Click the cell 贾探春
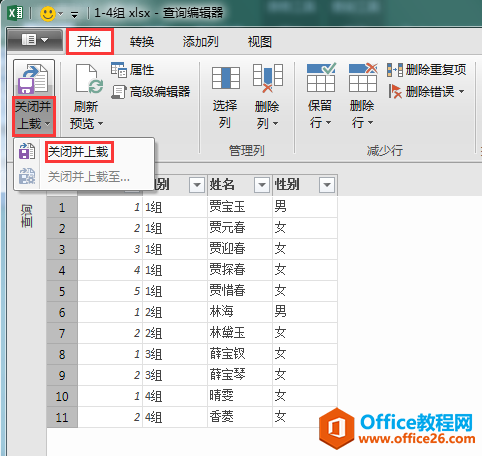The height and width of the screenshot is (456, 482). (240, 270)
